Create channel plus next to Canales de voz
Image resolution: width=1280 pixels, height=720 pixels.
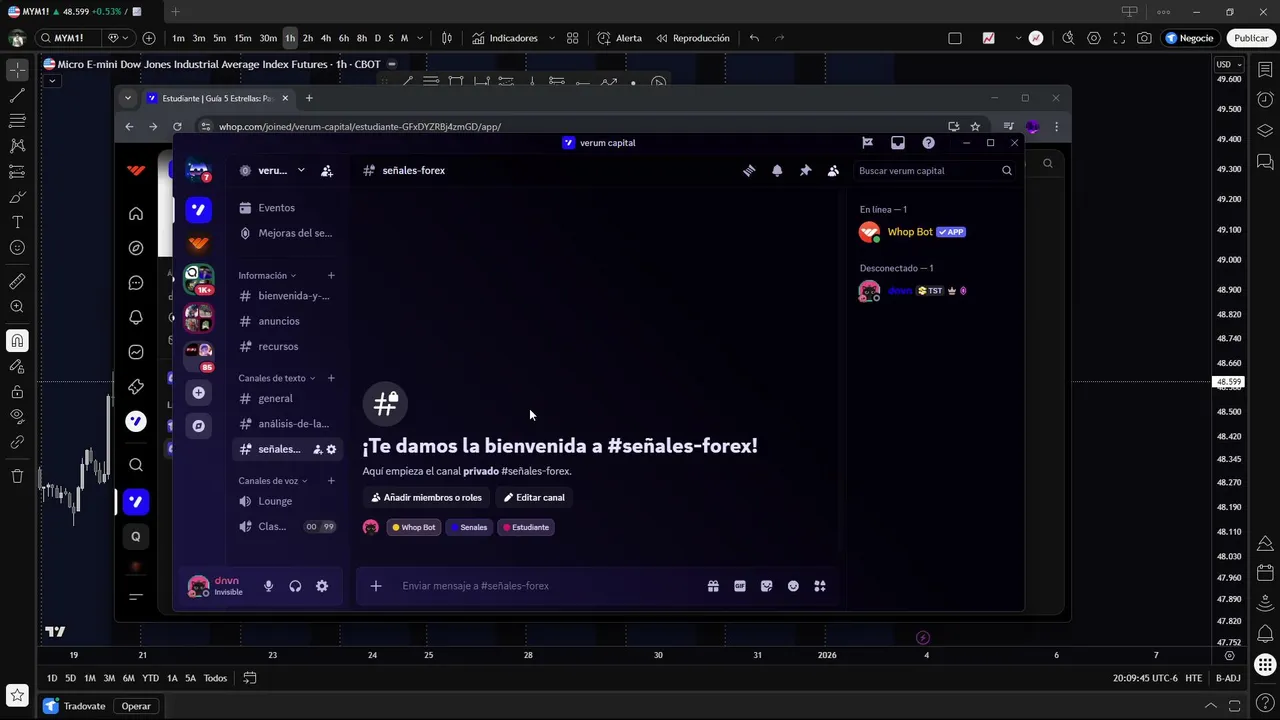click(331, 481)
